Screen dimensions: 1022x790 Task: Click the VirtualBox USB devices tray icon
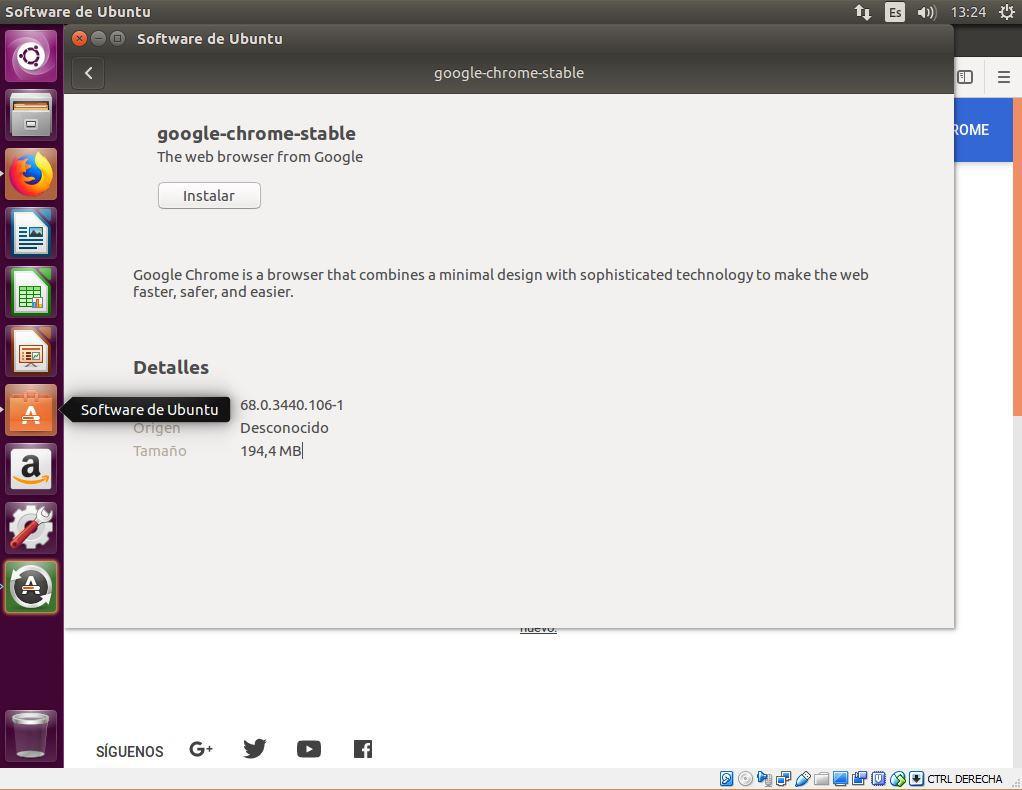803,779
